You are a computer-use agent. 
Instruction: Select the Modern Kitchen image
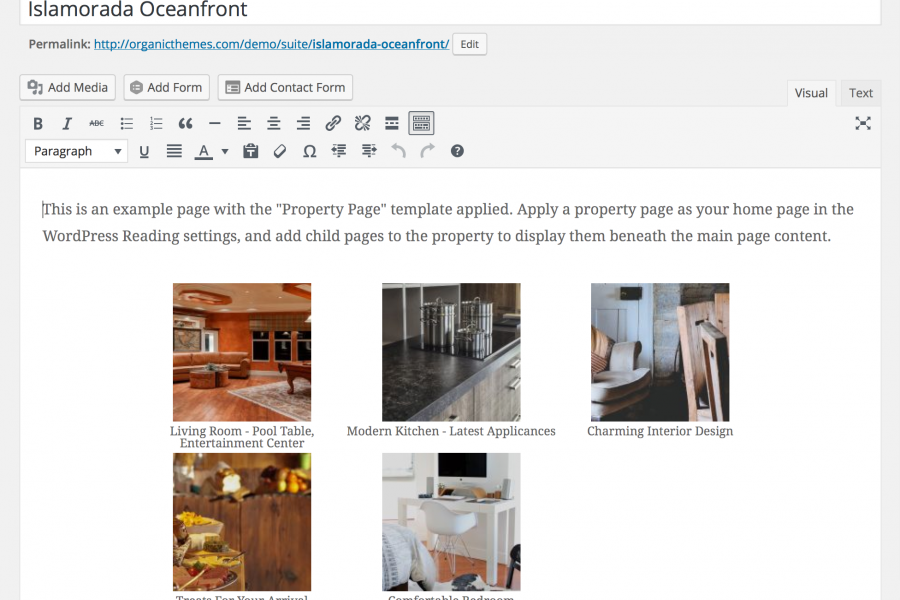(451, 352)
